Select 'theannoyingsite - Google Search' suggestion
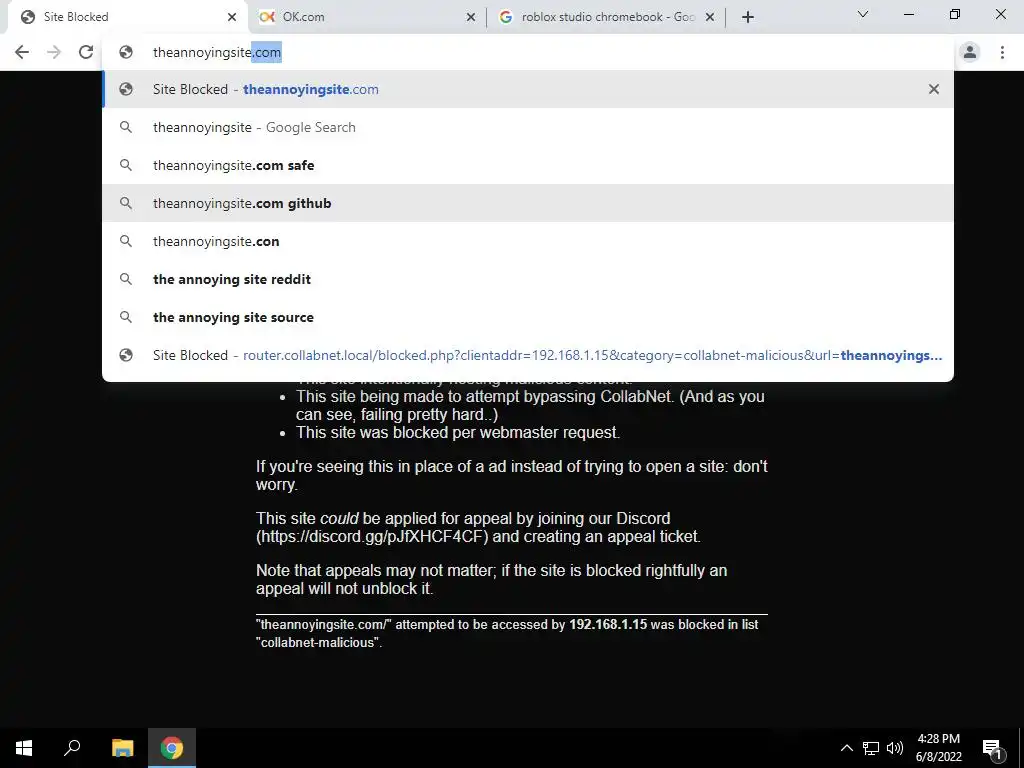Image resolution: width=1024 pixels, height=768 pixels. coord(528,127)
